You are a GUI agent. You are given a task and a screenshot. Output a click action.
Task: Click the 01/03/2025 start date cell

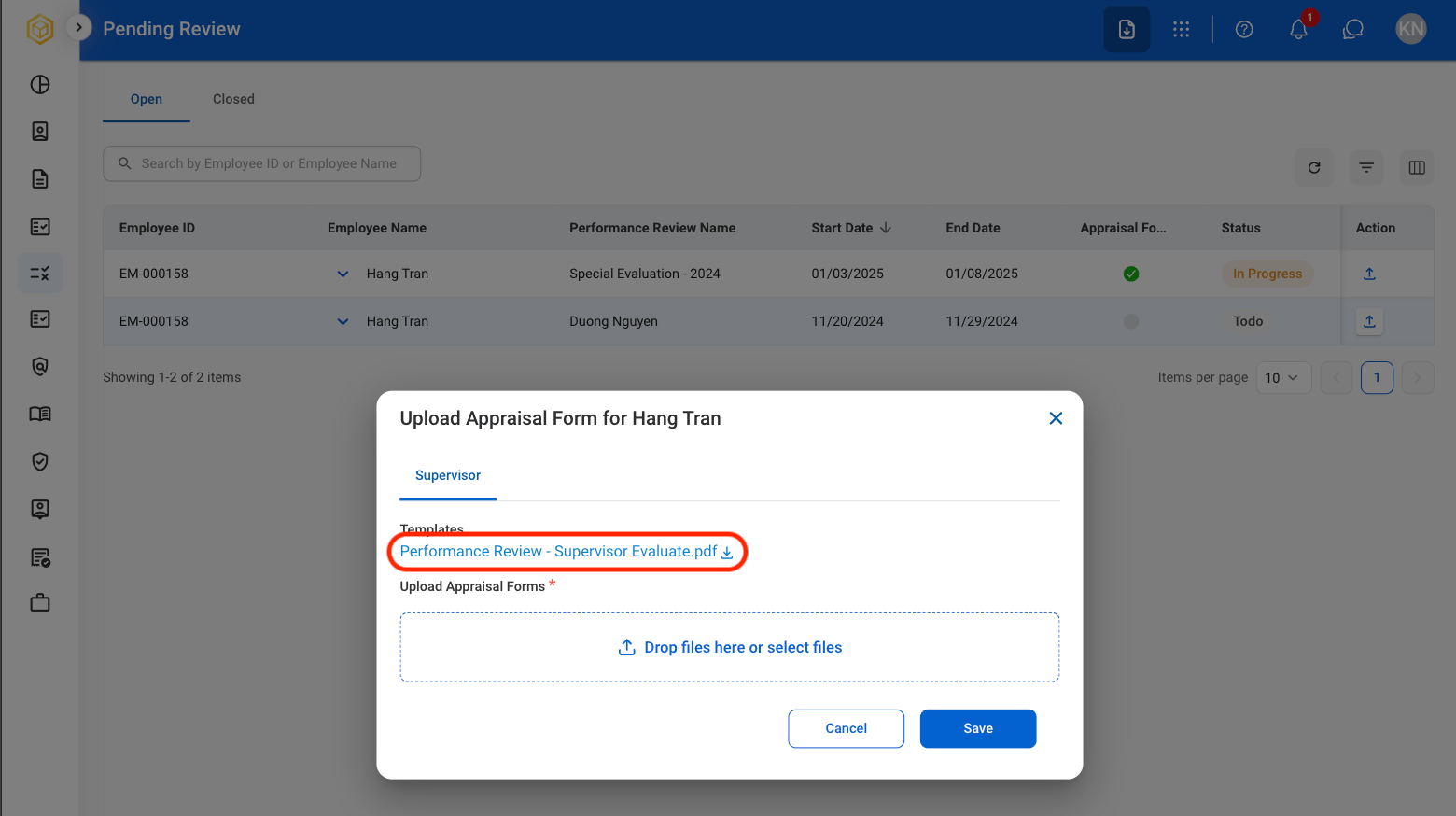[x=847, y=274]
